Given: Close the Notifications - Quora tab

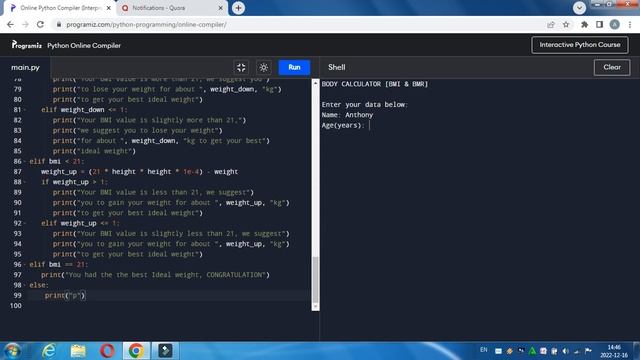Looking at the screenshot, I should tap(220, 8).
